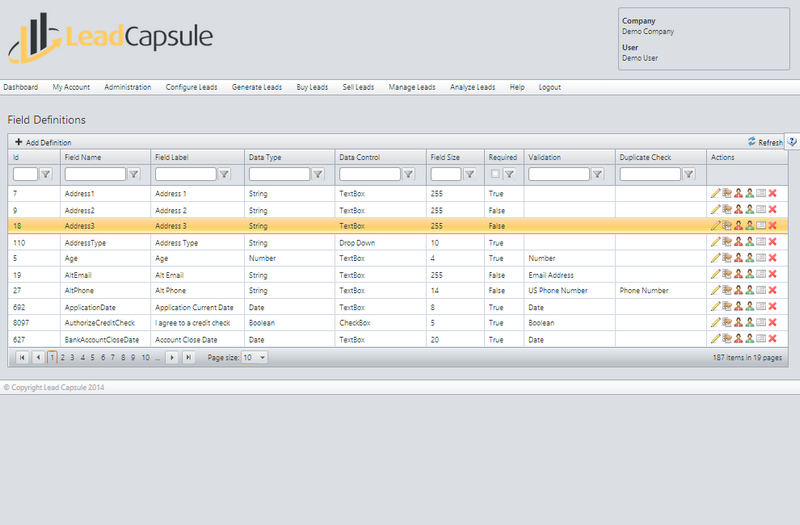The image size is (800, 525).
Task: Click the green user icon in AddressType row
Action: coord(749,242)
